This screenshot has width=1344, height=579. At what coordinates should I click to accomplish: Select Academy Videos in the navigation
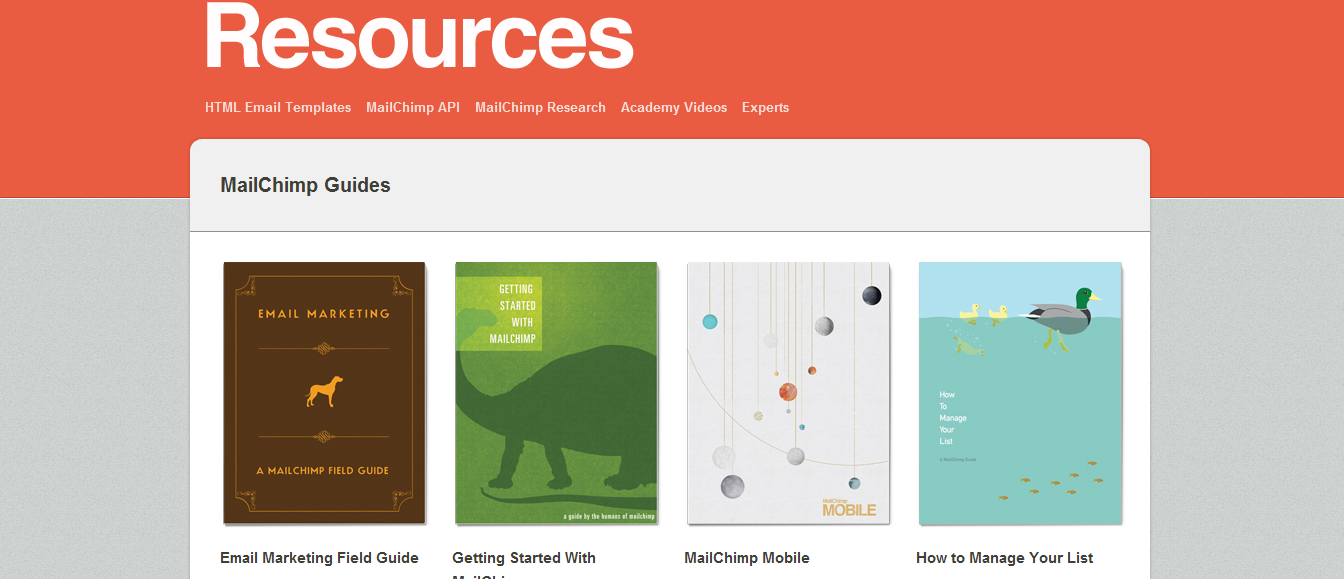click(674, 107)
